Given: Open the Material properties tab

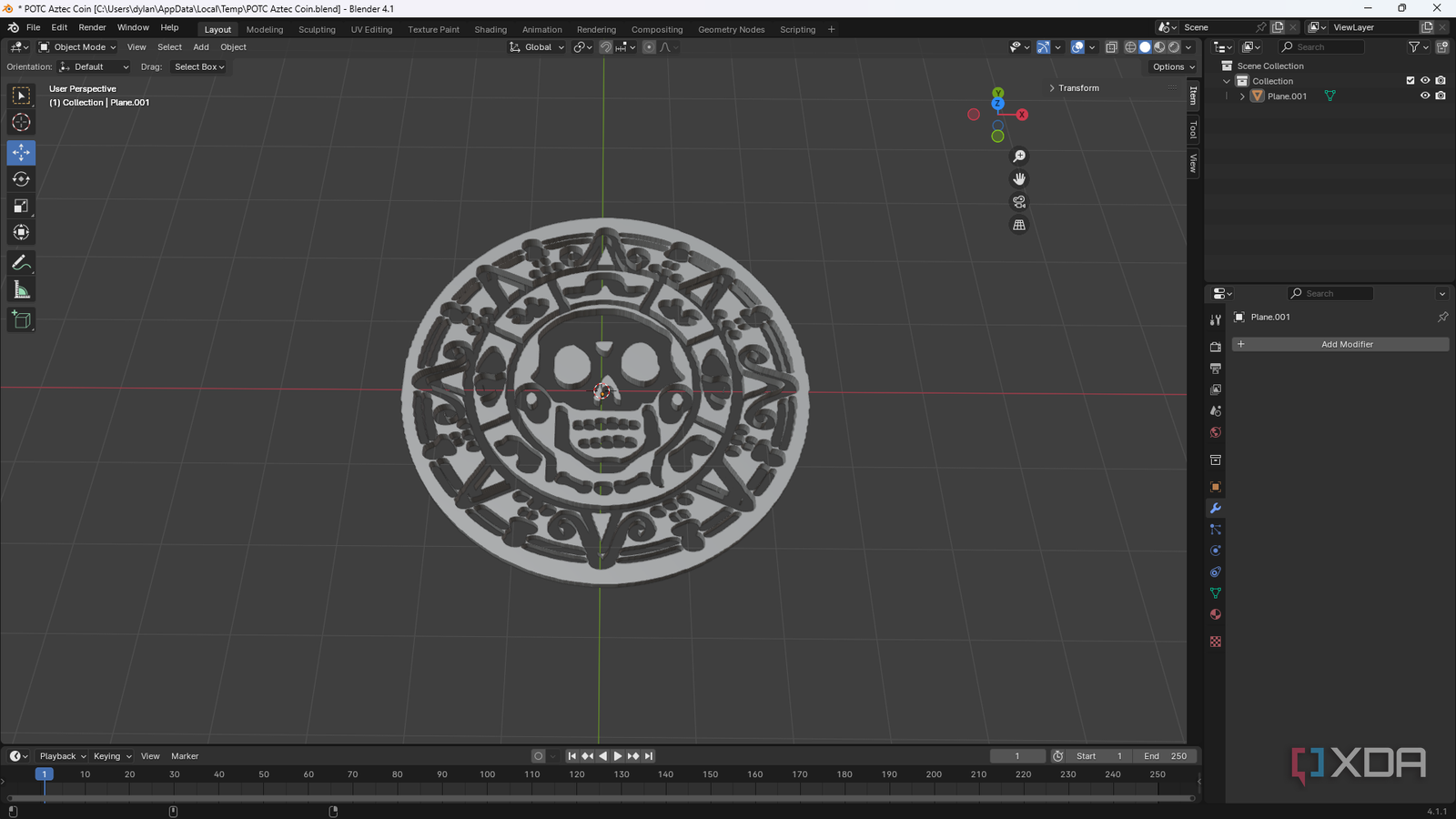Looking at the screenshot, I should tap(1215, 615).
